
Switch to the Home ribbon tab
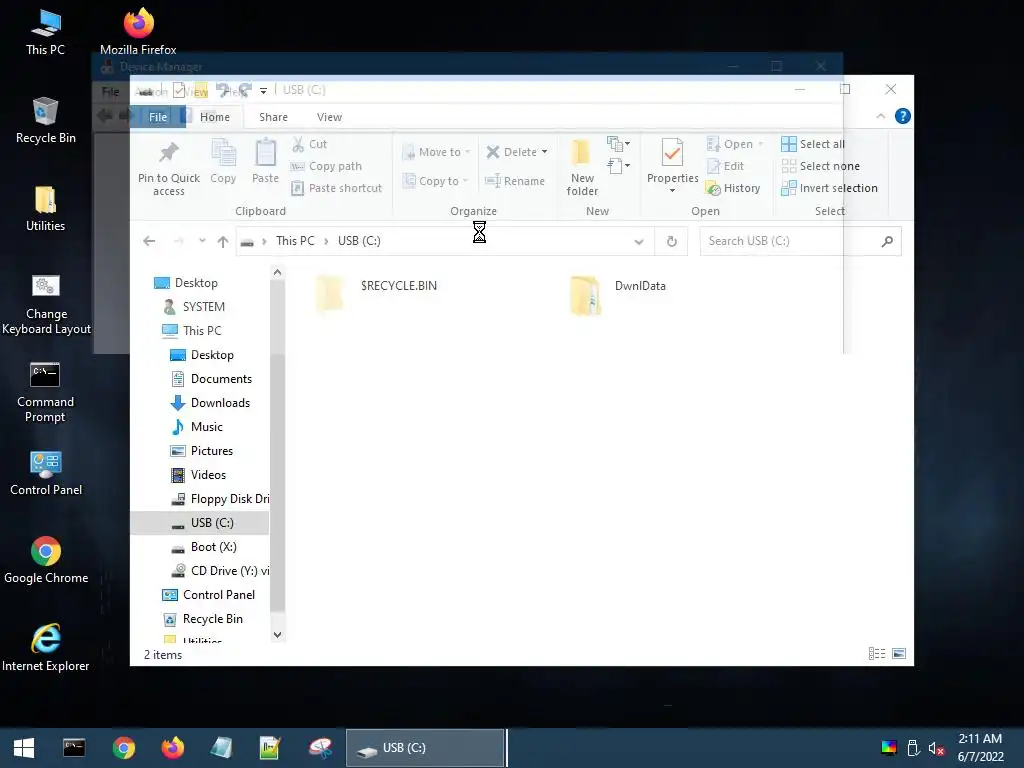215,117
